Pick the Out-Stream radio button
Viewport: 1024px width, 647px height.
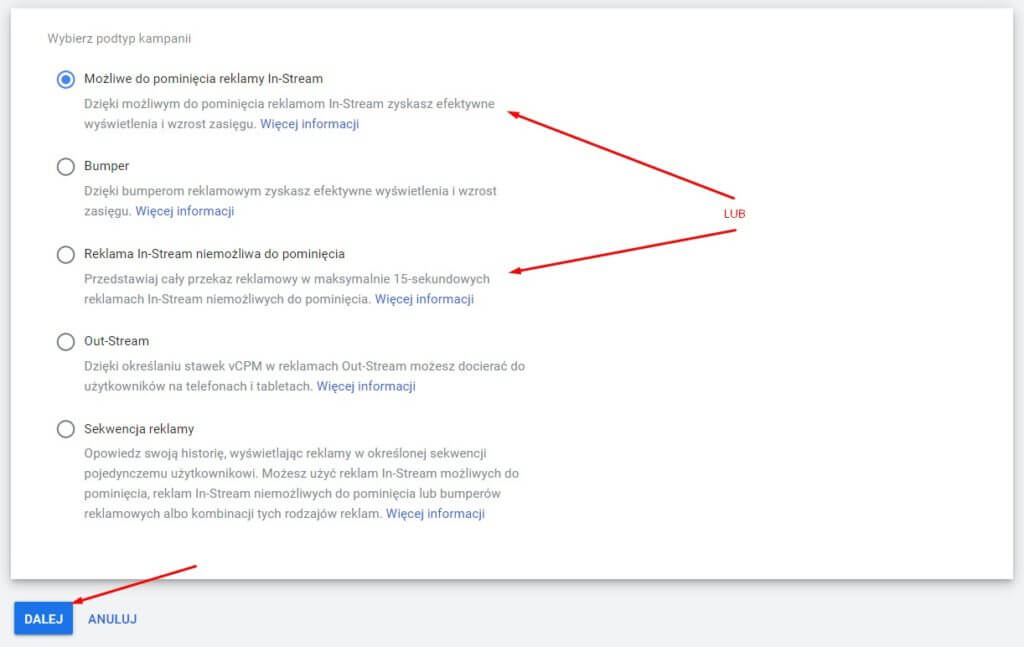point(66,342)
